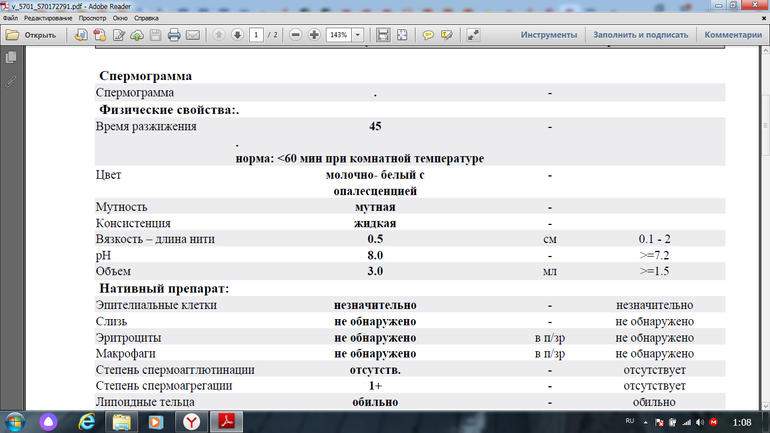770x433 pixels.
Task: Go to previous page arrow
Action: click(x=219, y=34)
